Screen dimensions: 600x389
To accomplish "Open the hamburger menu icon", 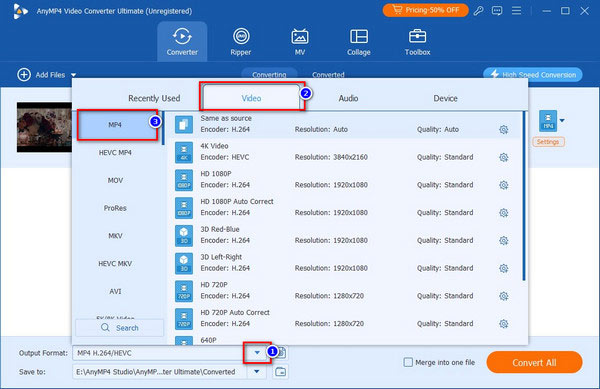I will coord(516,11).
